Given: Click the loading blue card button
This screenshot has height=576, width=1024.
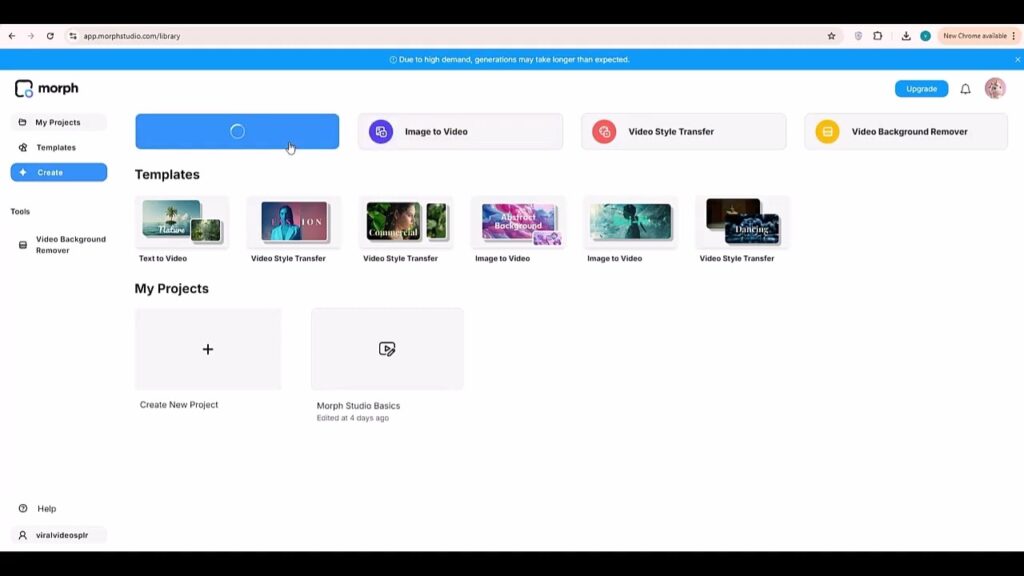Looking at the screenshot, I should tap(237, 131).
